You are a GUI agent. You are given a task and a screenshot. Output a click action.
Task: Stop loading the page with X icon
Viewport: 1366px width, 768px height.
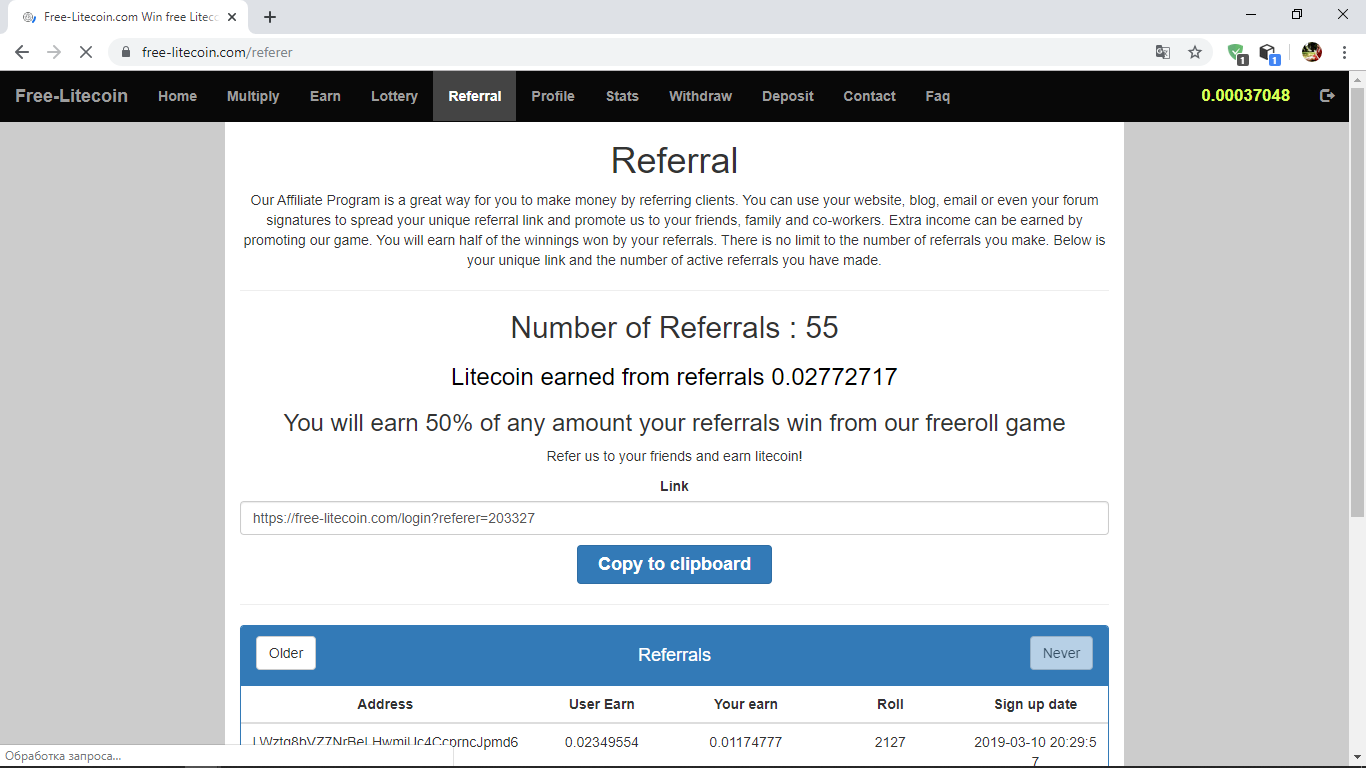point(86,52)
